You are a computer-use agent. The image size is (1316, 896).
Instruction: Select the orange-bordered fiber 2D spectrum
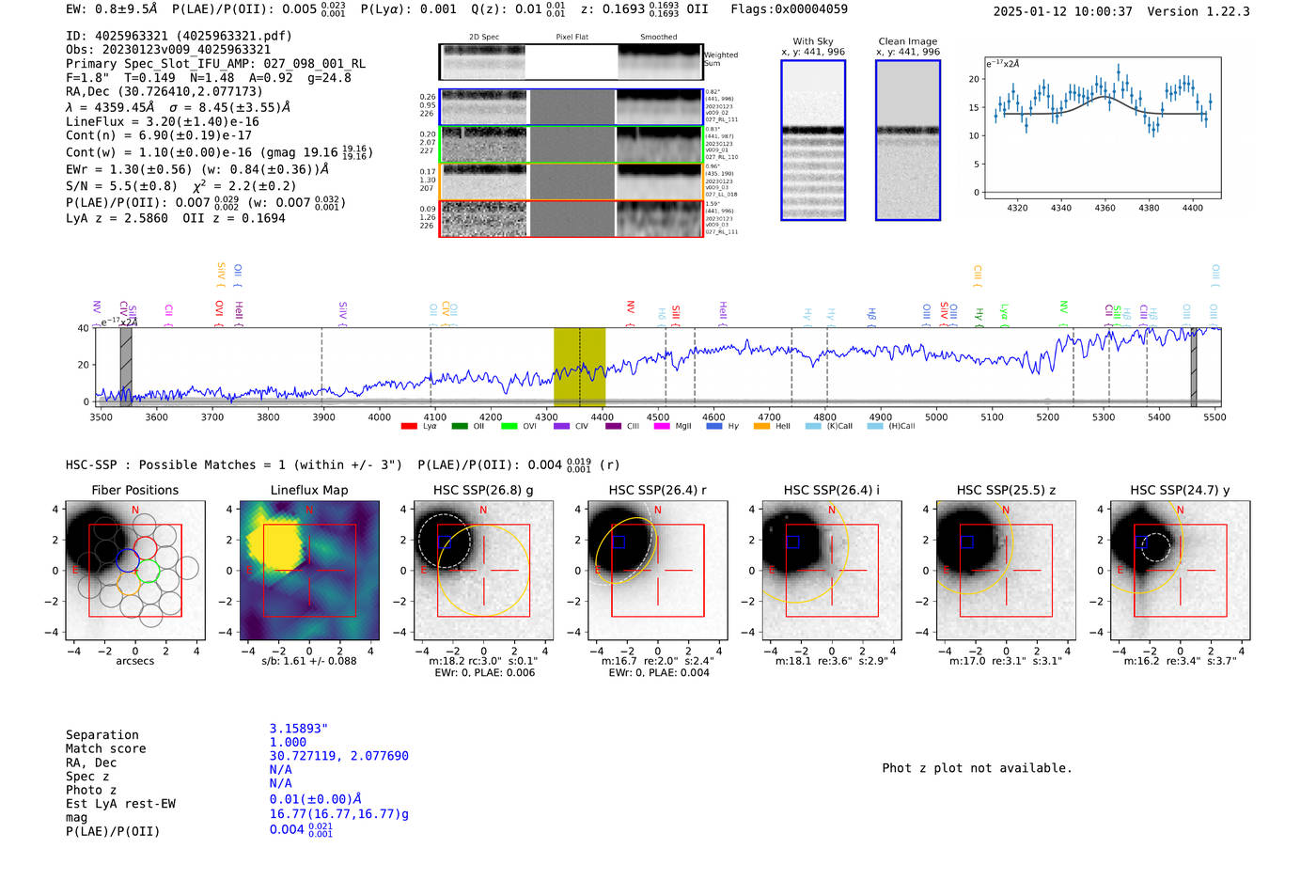pyautogui.click(x=571, y=181)
